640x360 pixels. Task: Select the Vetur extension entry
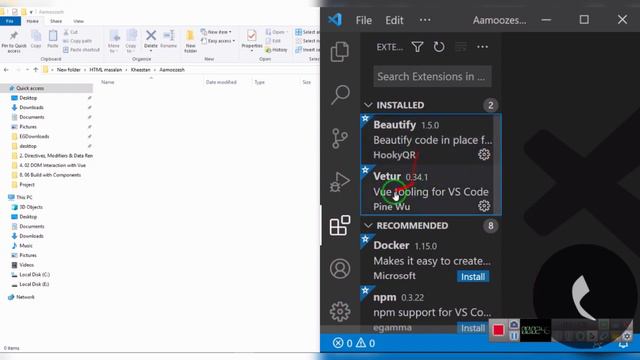point(427,190)
